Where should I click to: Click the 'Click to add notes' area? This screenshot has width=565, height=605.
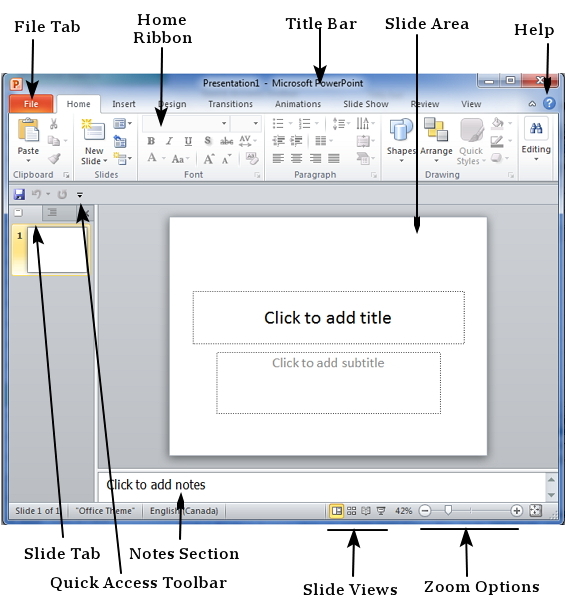[x=321, y=485]
